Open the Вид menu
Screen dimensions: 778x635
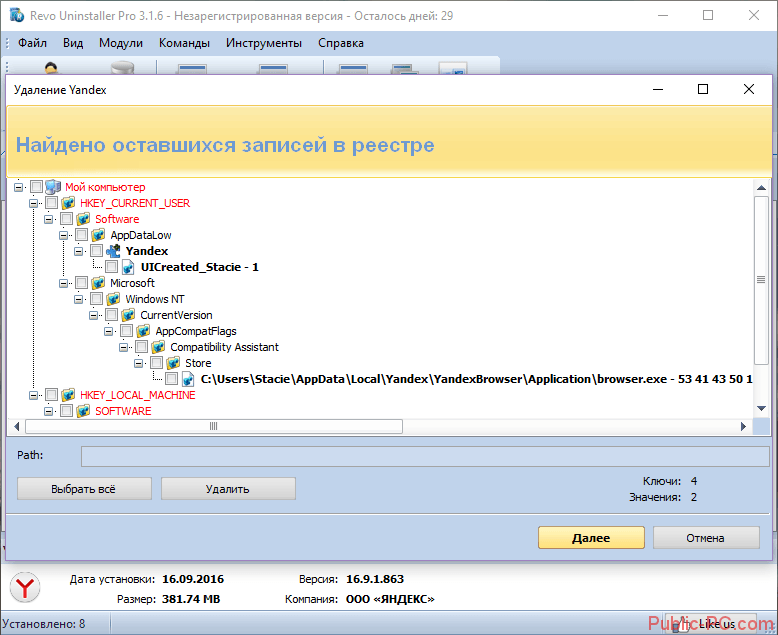pos(73,43)
